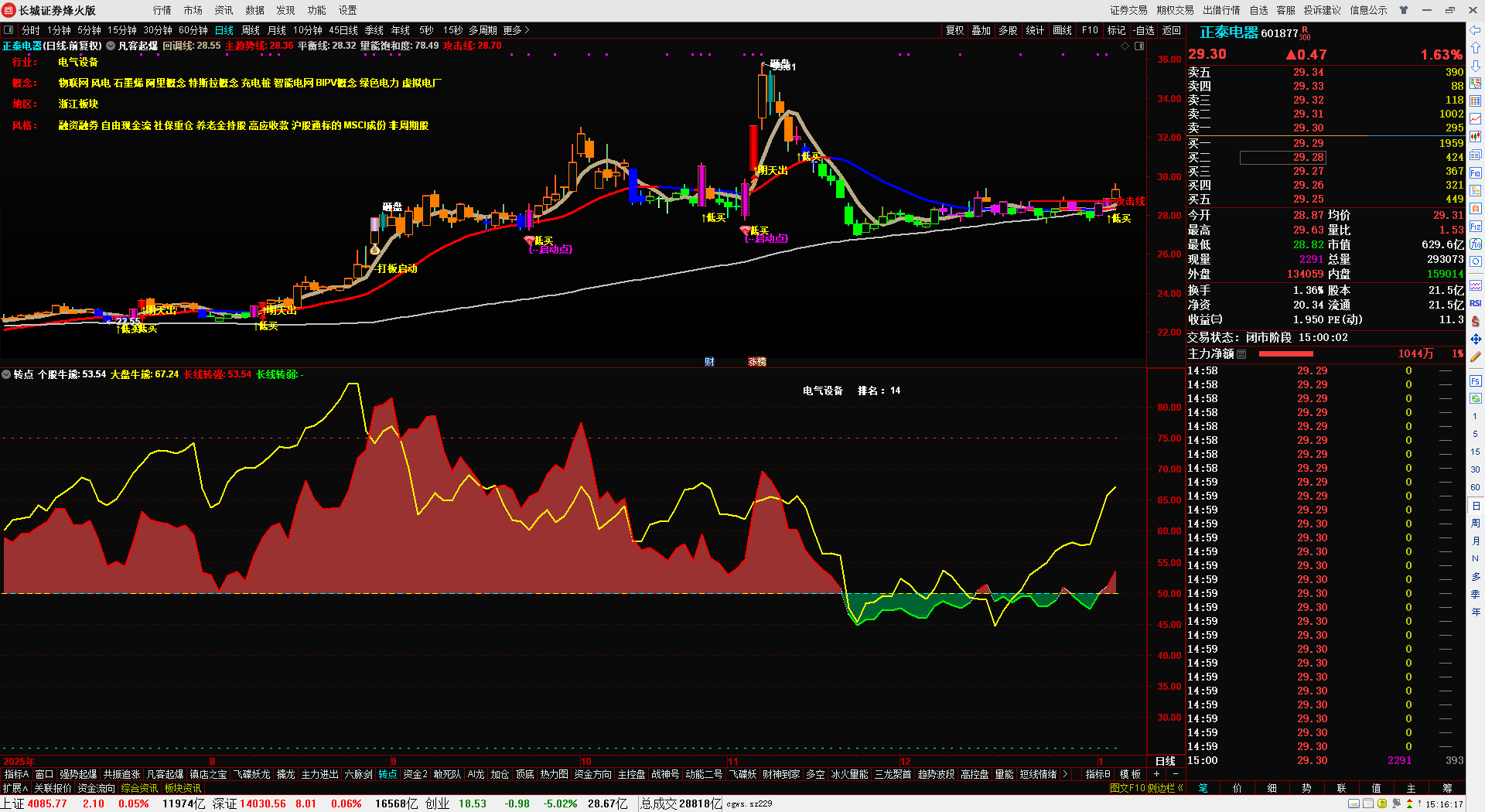Click the yellow round status bar icon
1485x812 pixels.
pyautogui.click(x=1381, y=803)
